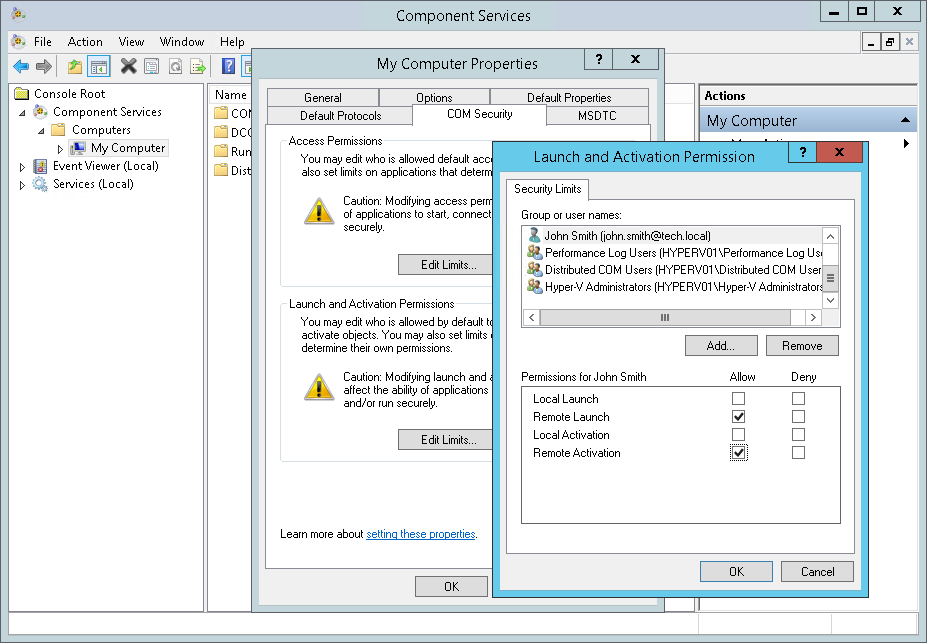The height and width of the screenshot is (643, 927).
Task: Check Deny for Remote Activation
Action: click(x=797, y=452)
